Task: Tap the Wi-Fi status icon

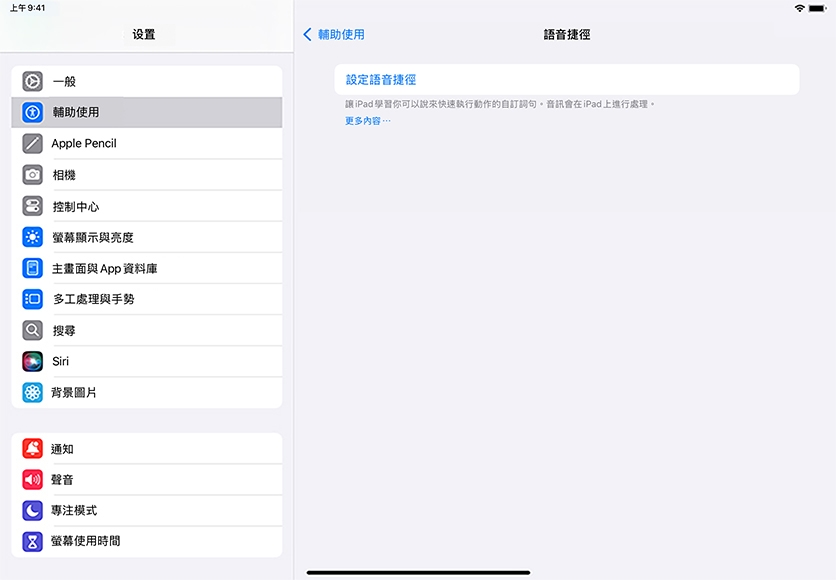Action: (799, 8)
